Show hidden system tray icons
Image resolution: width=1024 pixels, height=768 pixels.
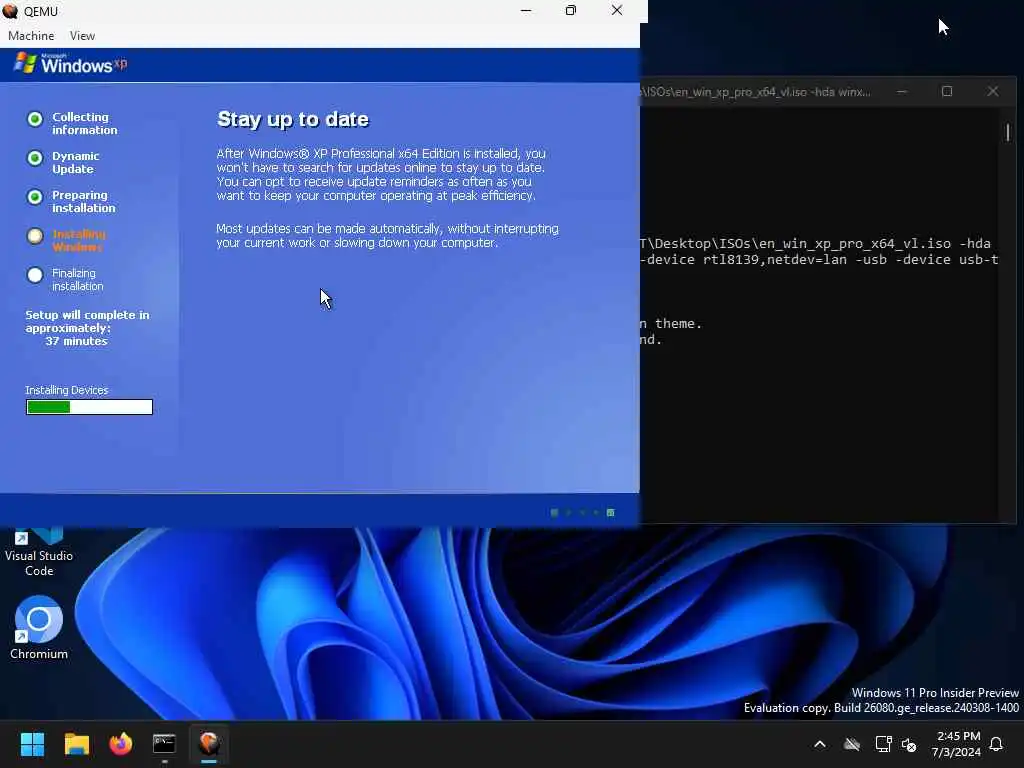820,744
